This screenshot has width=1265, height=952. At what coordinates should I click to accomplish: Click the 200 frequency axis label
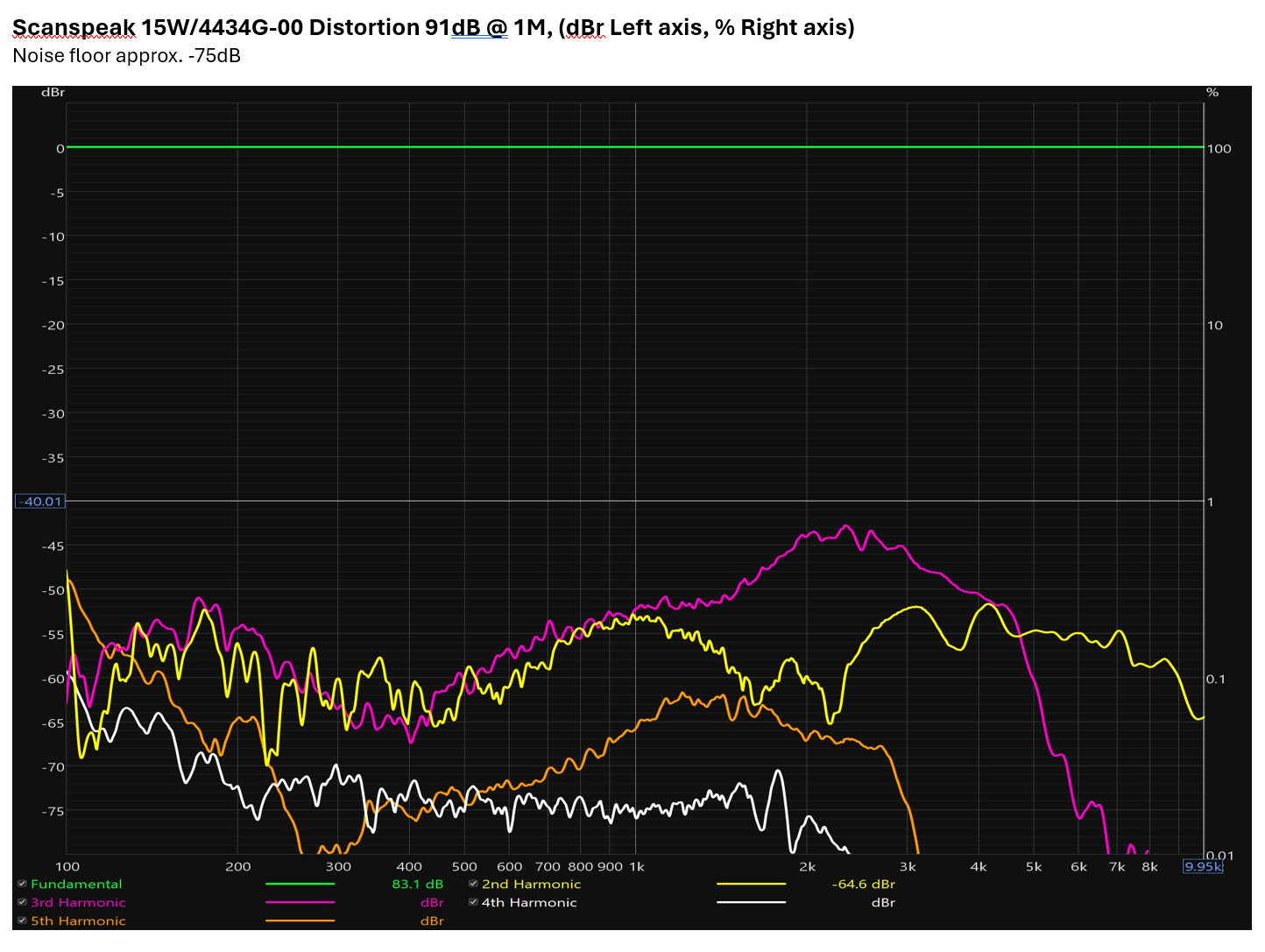point(237,867)
